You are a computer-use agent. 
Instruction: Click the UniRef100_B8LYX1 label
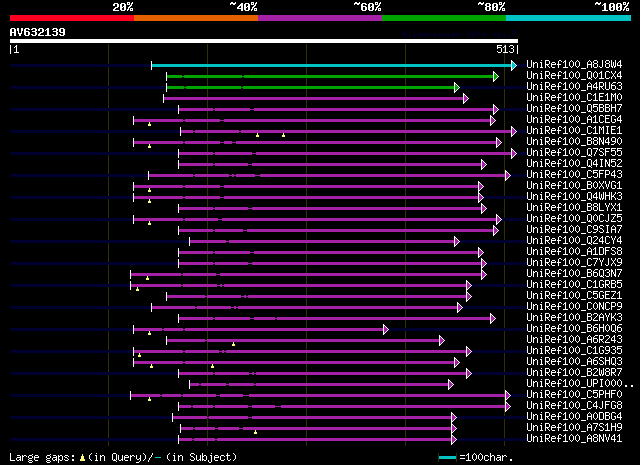(574, 208)
